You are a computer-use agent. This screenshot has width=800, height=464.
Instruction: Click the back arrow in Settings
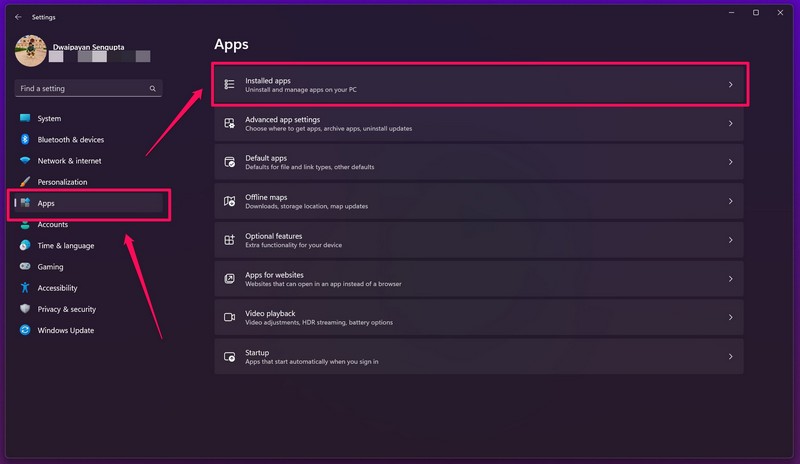[x=18, y=17]
